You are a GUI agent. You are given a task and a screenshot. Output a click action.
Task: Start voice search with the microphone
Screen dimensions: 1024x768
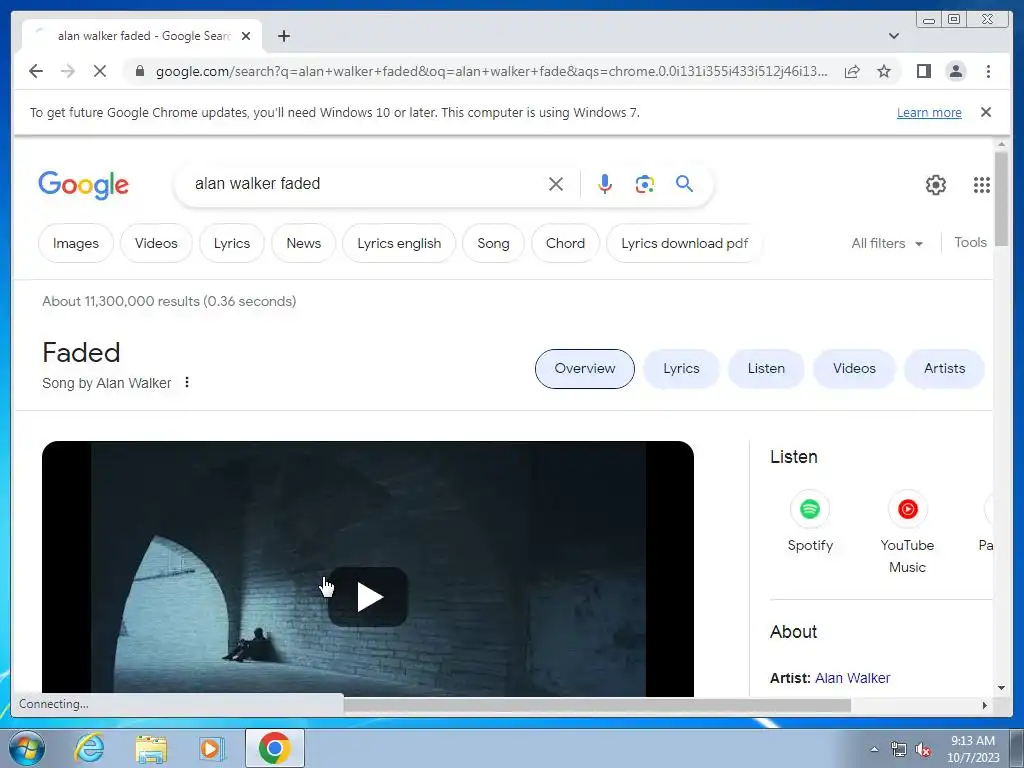pyautogui.click(x=605, y=184)
